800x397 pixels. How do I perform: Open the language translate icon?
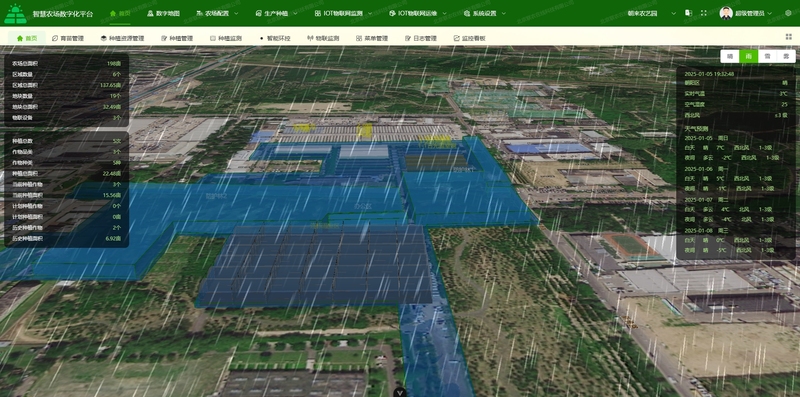point(688,13)
